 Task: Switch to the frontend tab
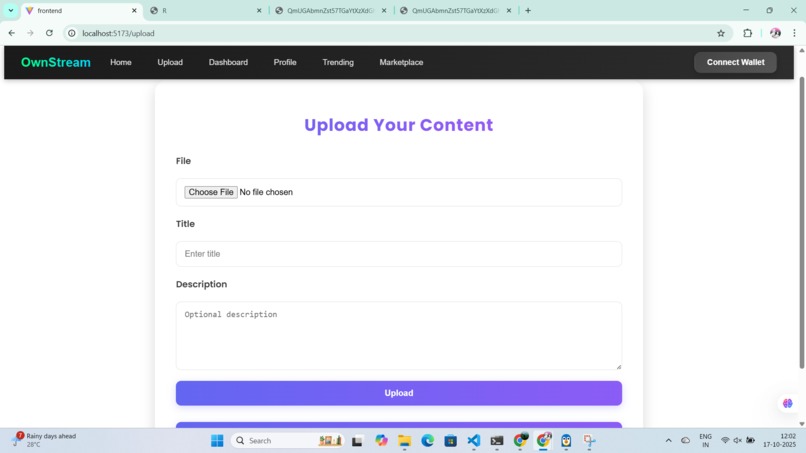pos(81,11)
